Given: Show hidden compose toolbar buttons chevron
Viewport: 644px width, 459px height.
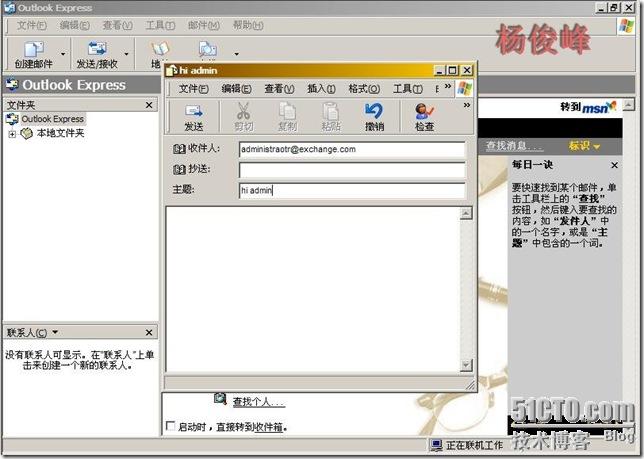Looking at the screenshot, I should click(x=467, y=106).
